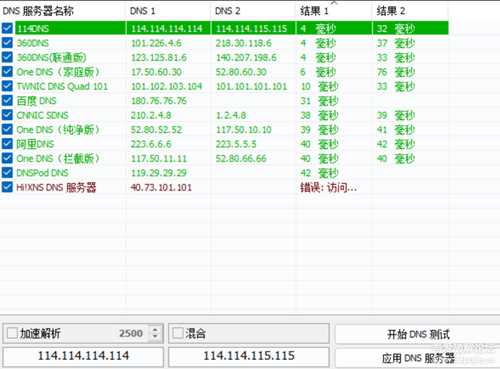This screenshot has height=369, width=500.
Task: Click the 218.30.118.6 address cell
Action: click(x=244, y=43)
